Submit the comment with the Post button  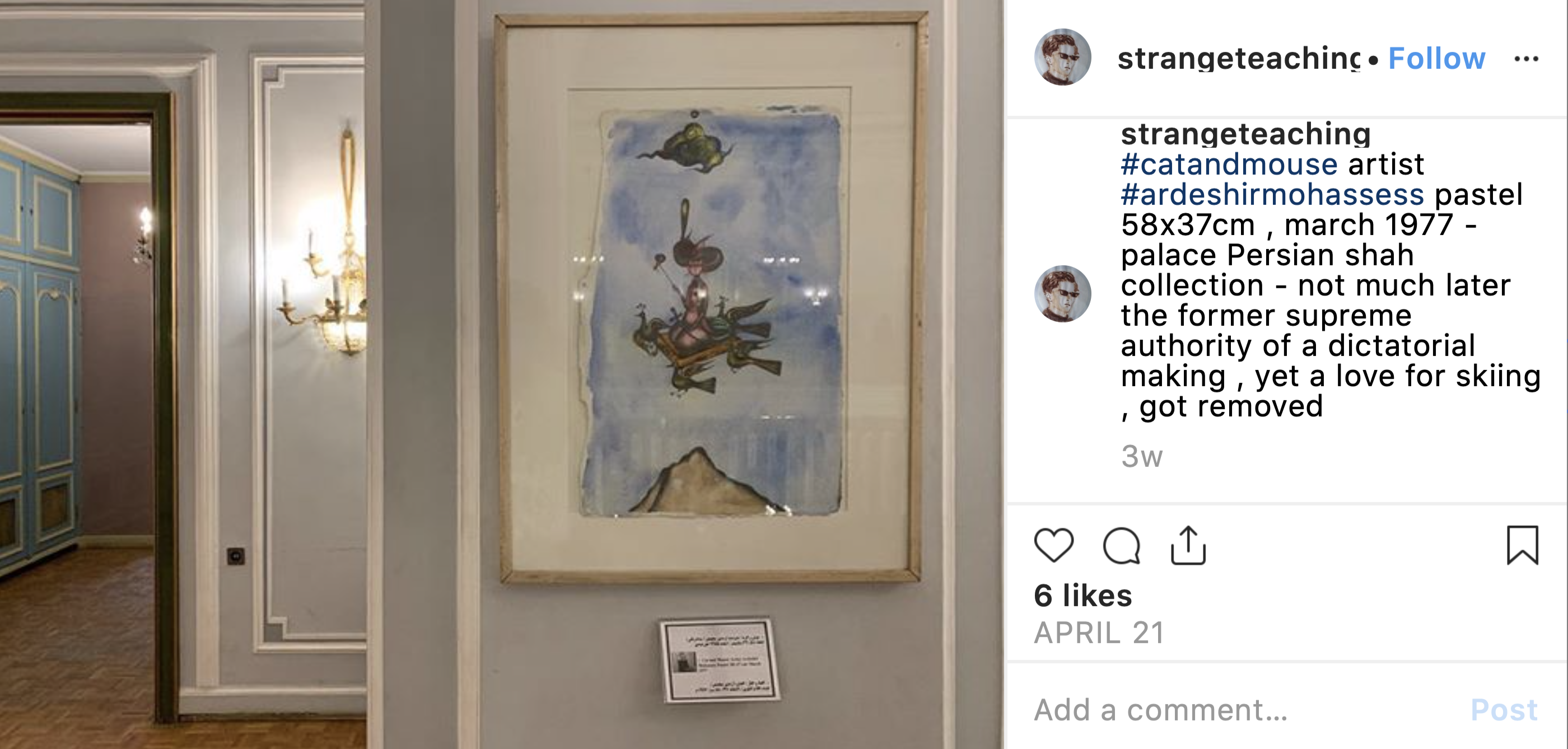1504,709
